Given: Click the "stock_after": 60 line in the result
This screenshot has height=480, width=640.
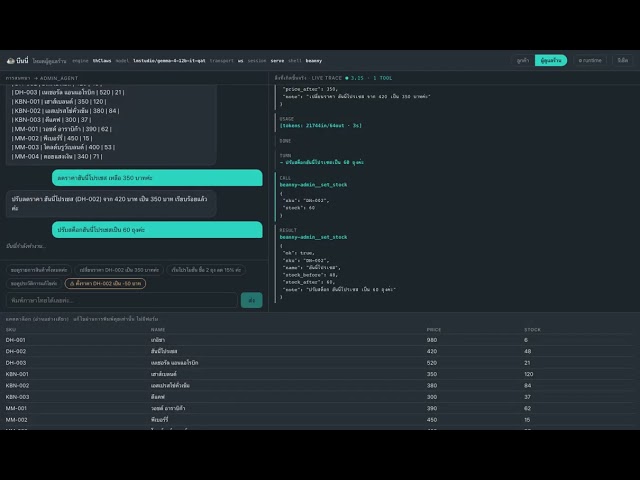Looking at the screenshot, I should 309,282.
